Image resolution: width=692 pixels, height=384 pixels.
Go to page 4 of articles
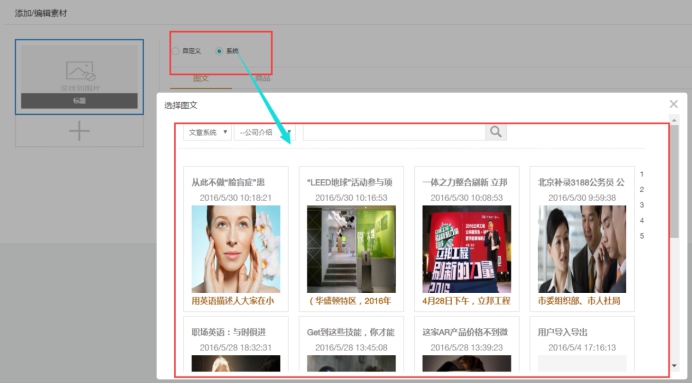[x=642, y=221]
